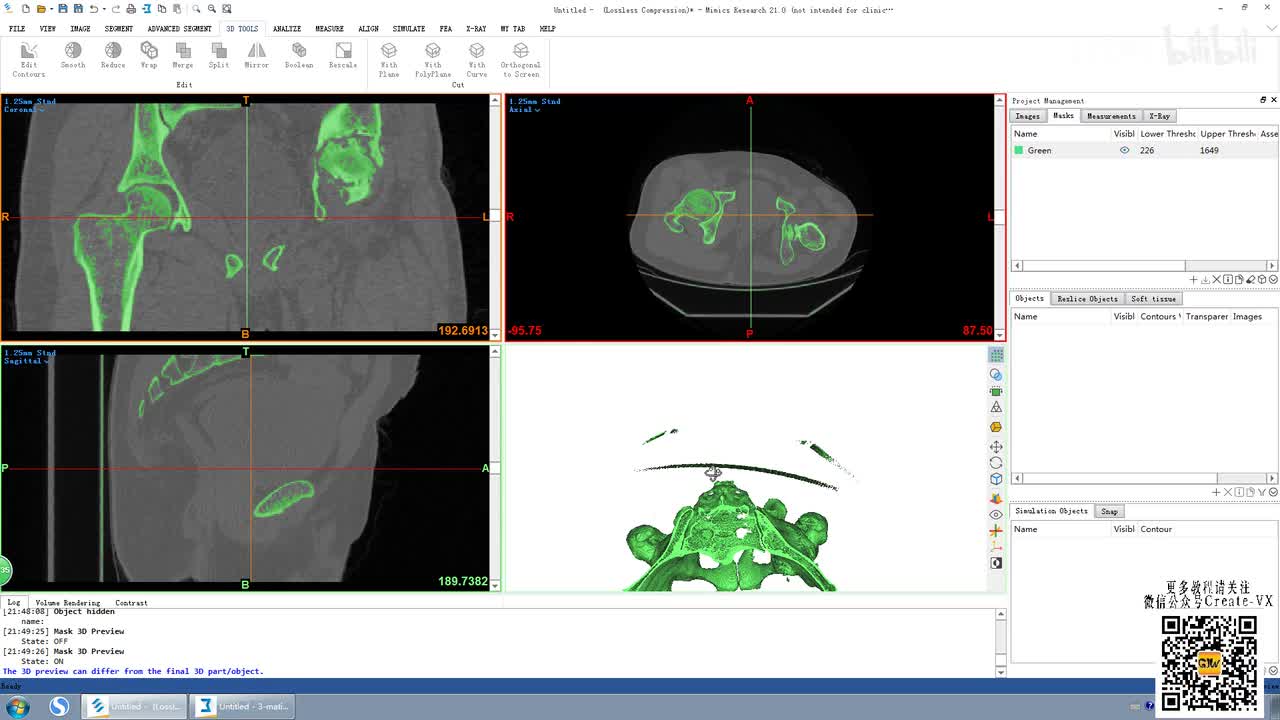Undock the Project Management panel
This screenshot has width=1280, height=720.
tap(1262, 100)
